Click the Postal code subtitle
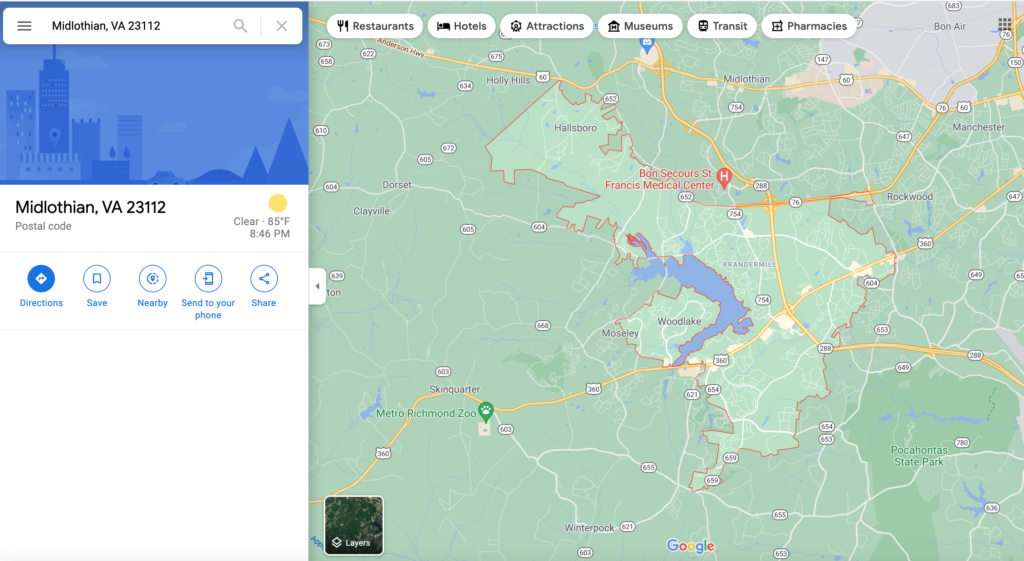 click(43, 226)
